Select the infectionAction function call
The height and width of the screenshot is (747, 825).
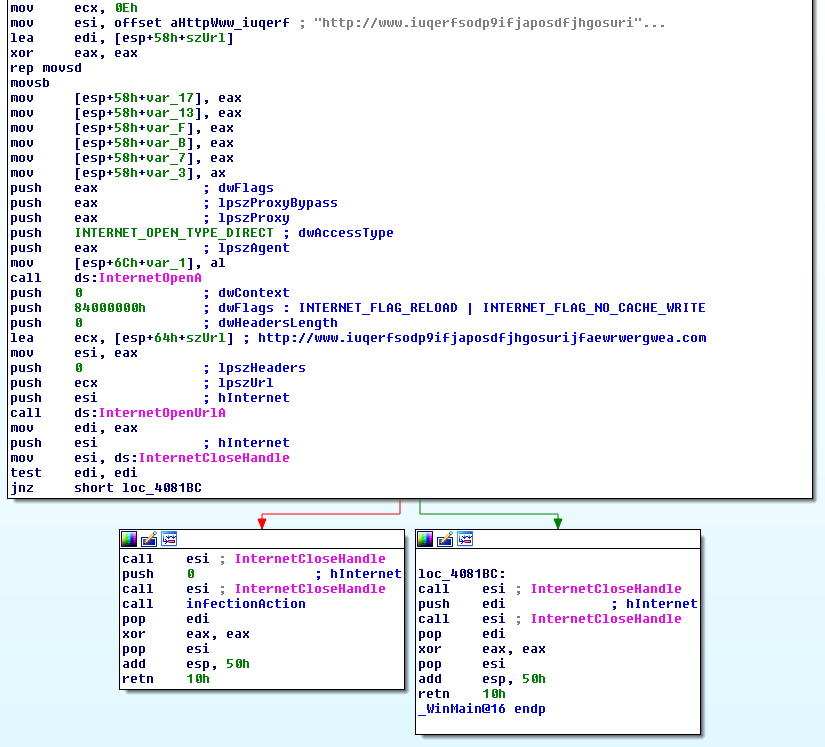246,604
